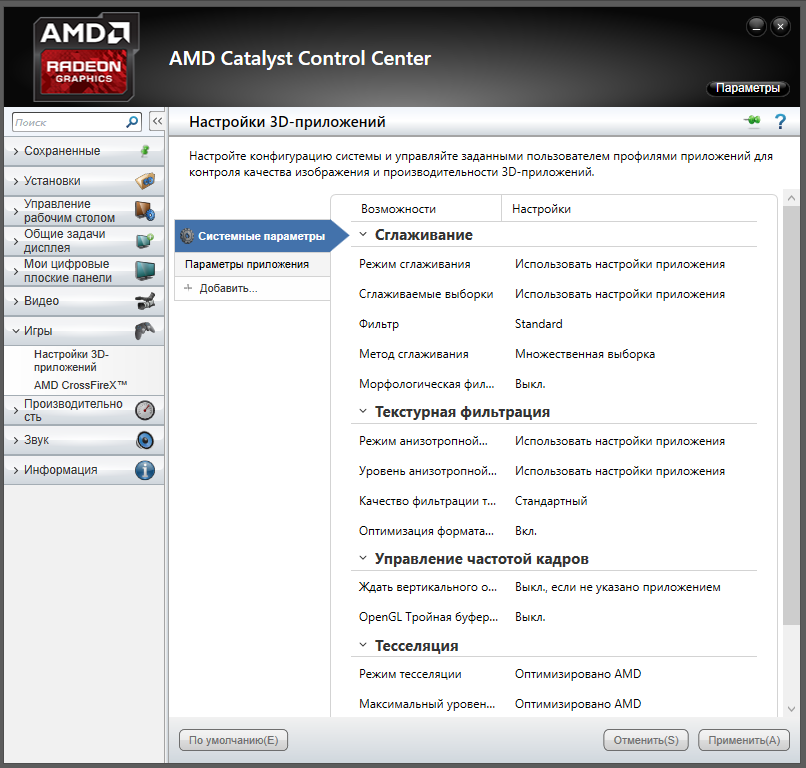Click the AMD Radeon Graphics logo

point(86,57)
